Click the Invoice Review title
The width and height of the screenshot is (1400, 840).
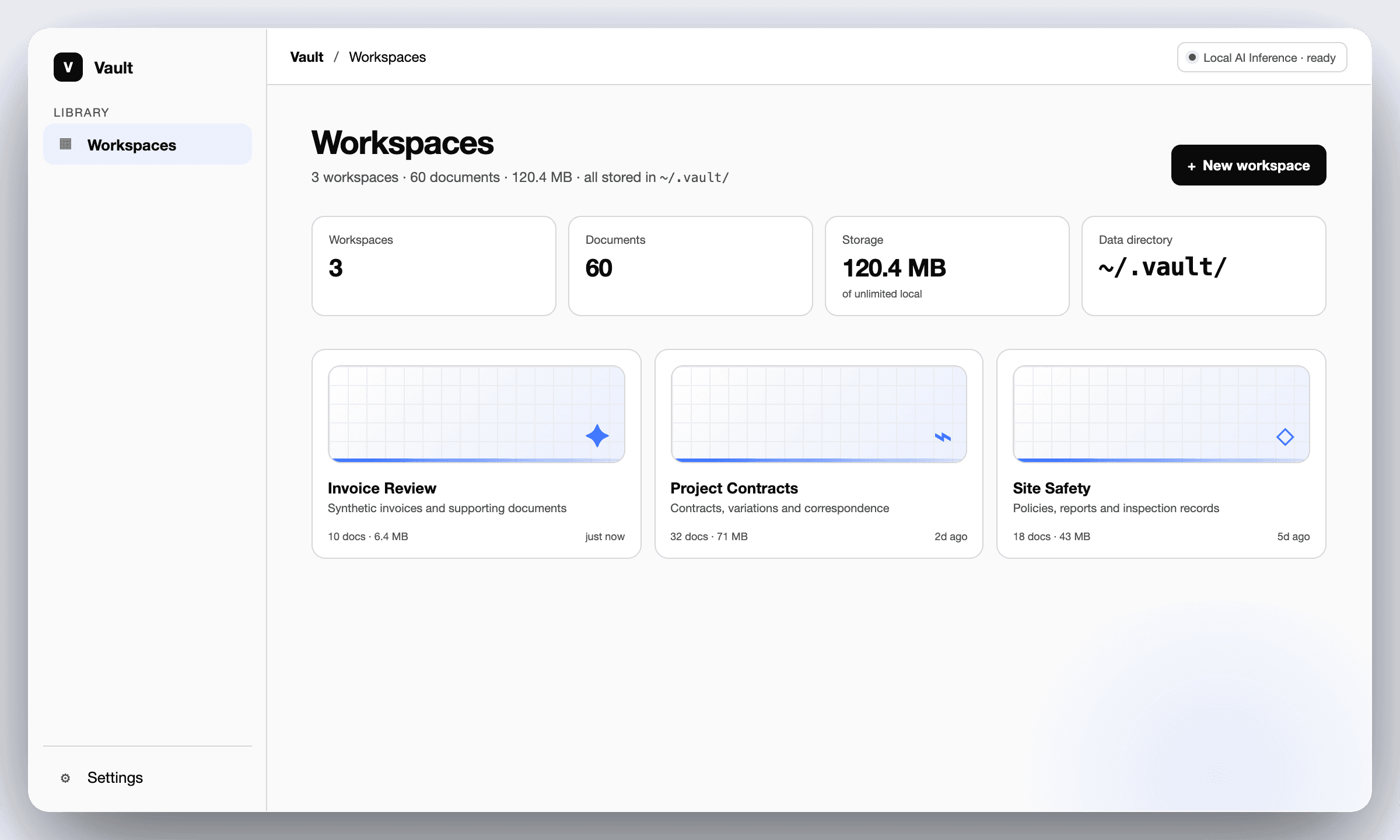(x=382, y=488)
